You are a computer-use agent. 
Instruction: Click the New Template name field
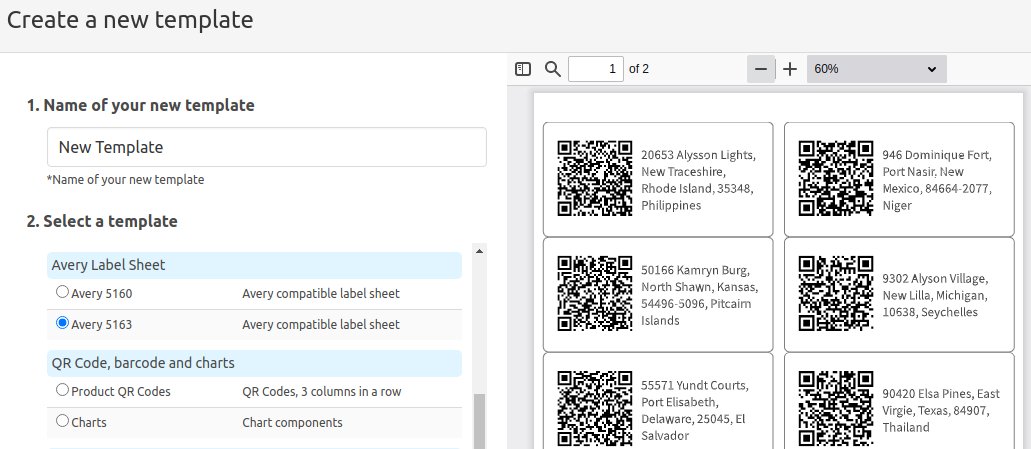(x=267, y=147)
